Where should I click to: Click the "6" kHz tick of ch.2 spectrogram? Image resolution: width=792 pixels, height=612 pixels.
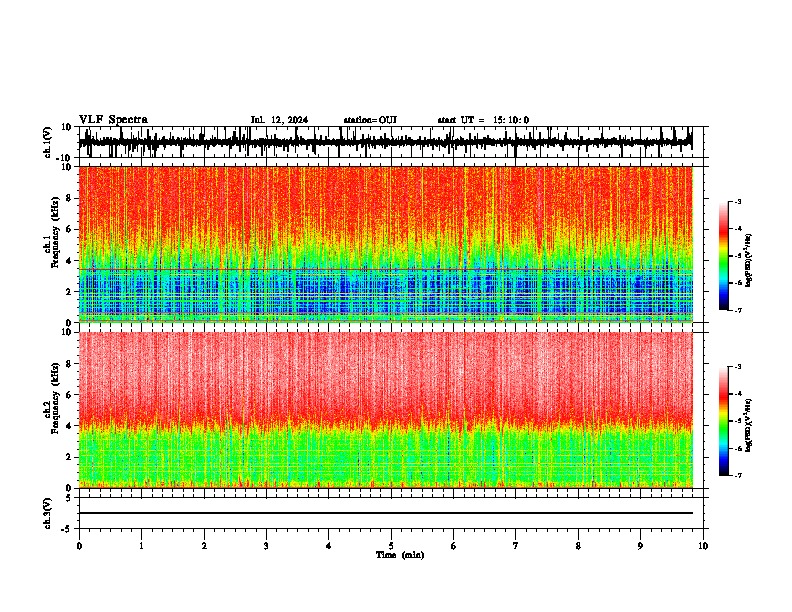(x=69, y=395)
